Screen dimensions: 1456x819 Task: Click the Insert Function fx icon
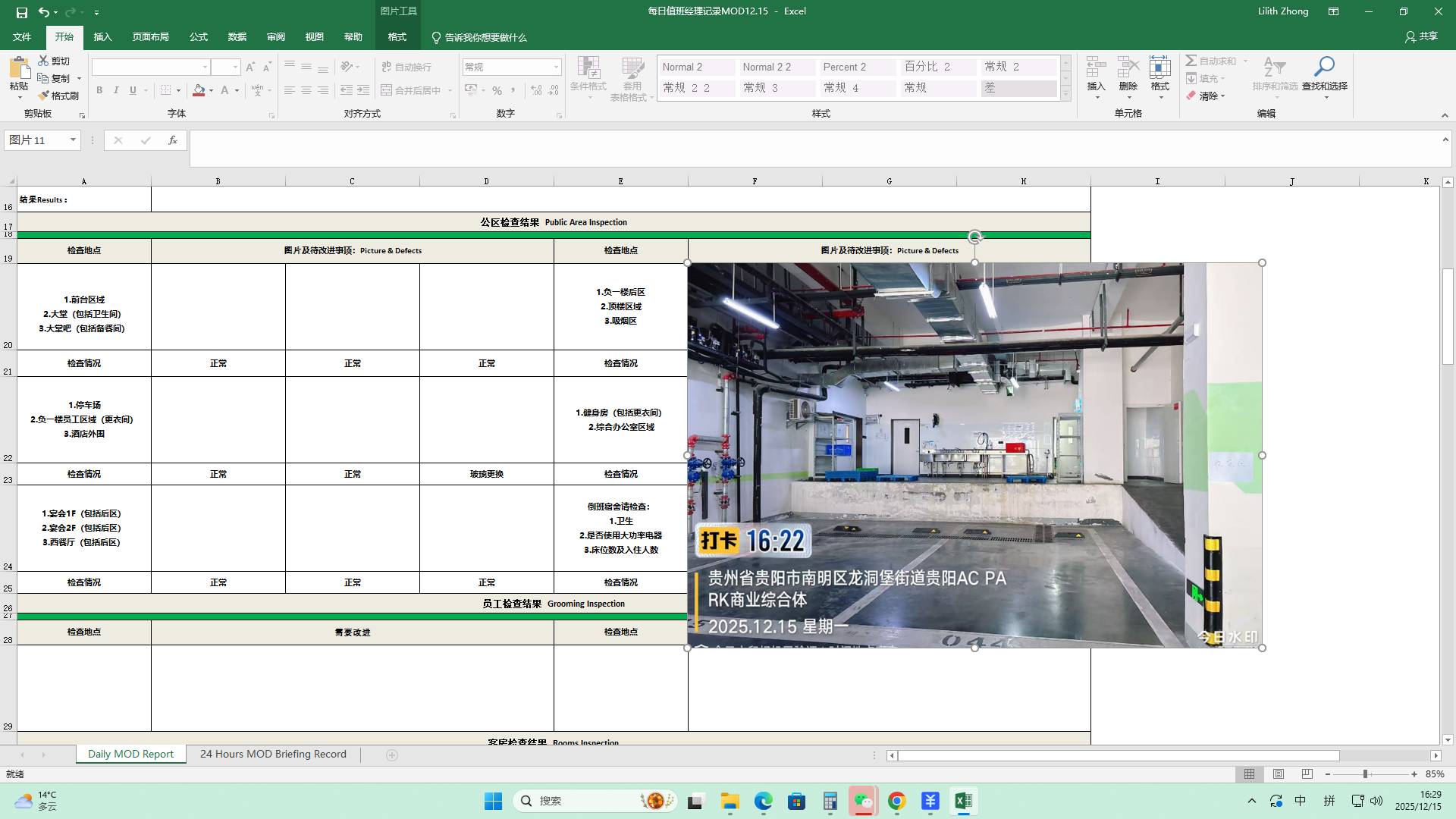173,140
